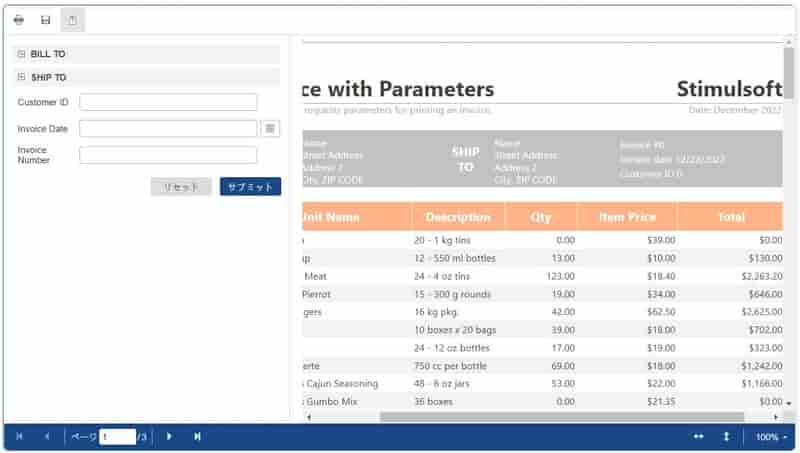This screenshot has width=800, height=453.
Task: Go to the previous page
Action: point(46,437)
